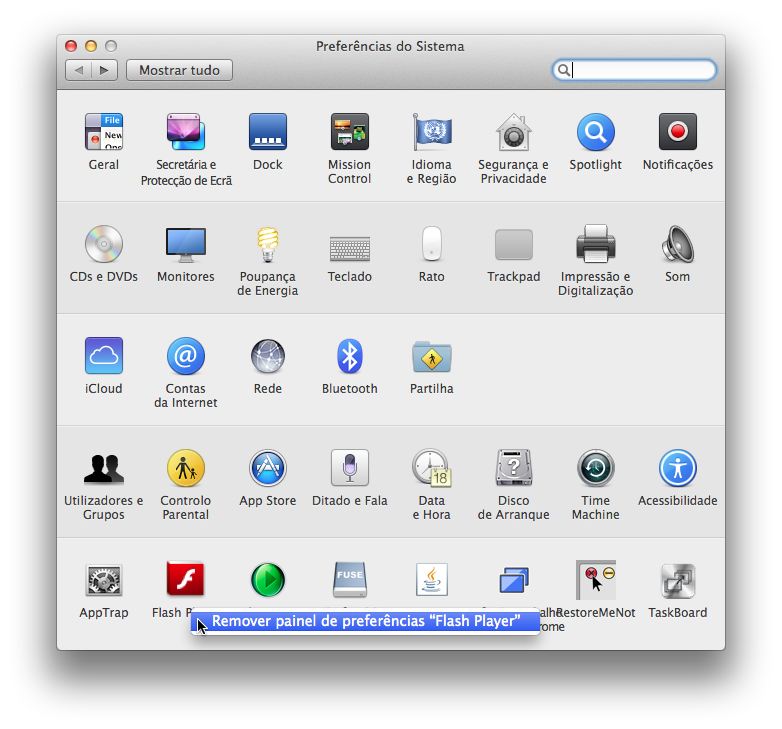
Task: Open Utilizadores e Grupos pane
Action: click(x=103, y=468)
